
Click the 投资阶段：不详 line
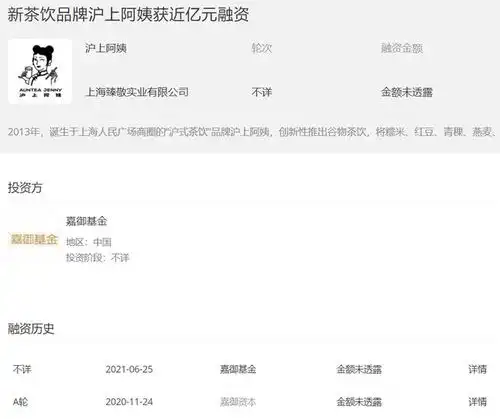[x=97, y=257]
